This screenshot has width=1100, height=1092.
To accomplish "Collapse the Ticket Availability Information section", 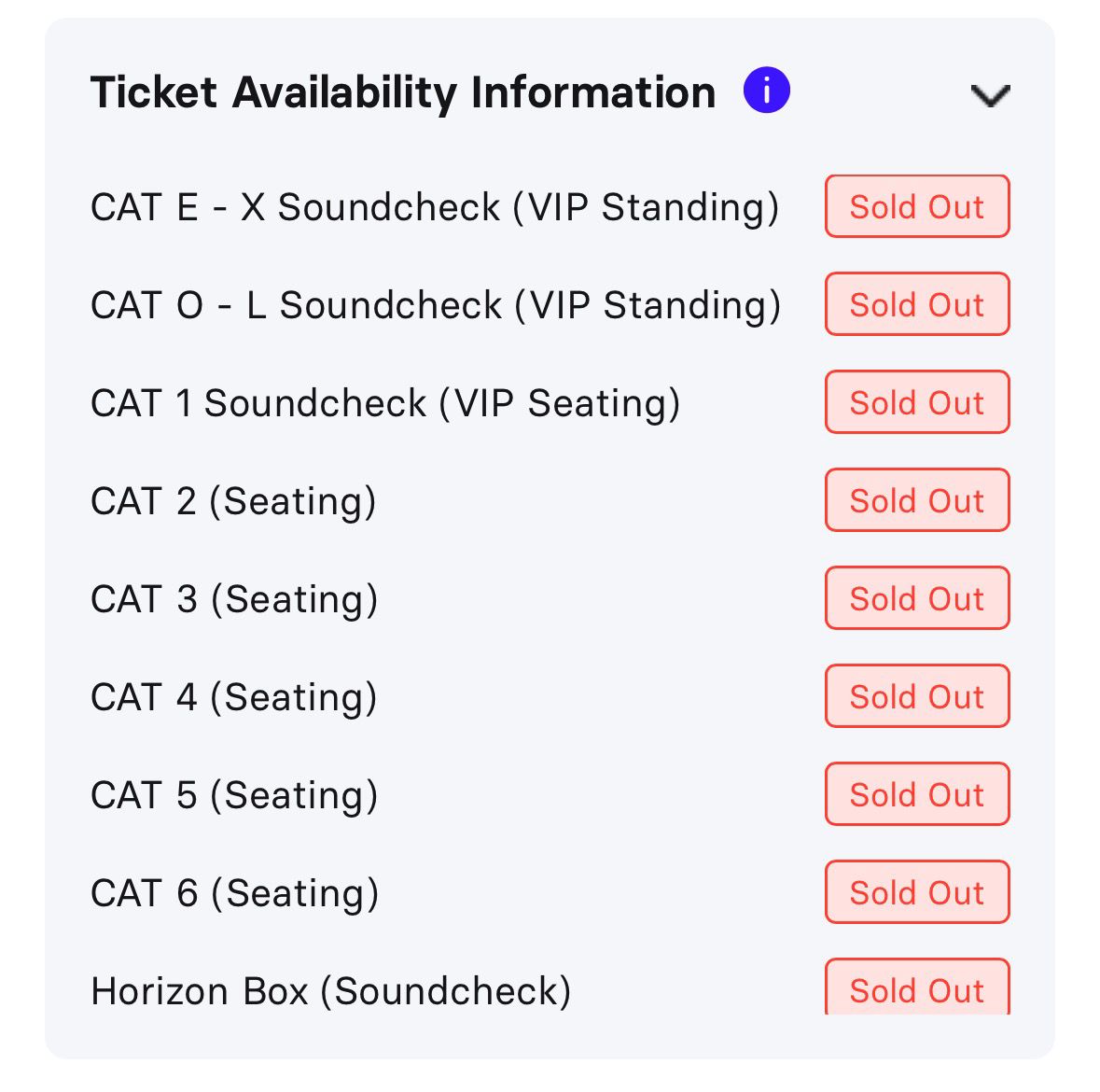I will pyautogui.click(x=990, y=95).
